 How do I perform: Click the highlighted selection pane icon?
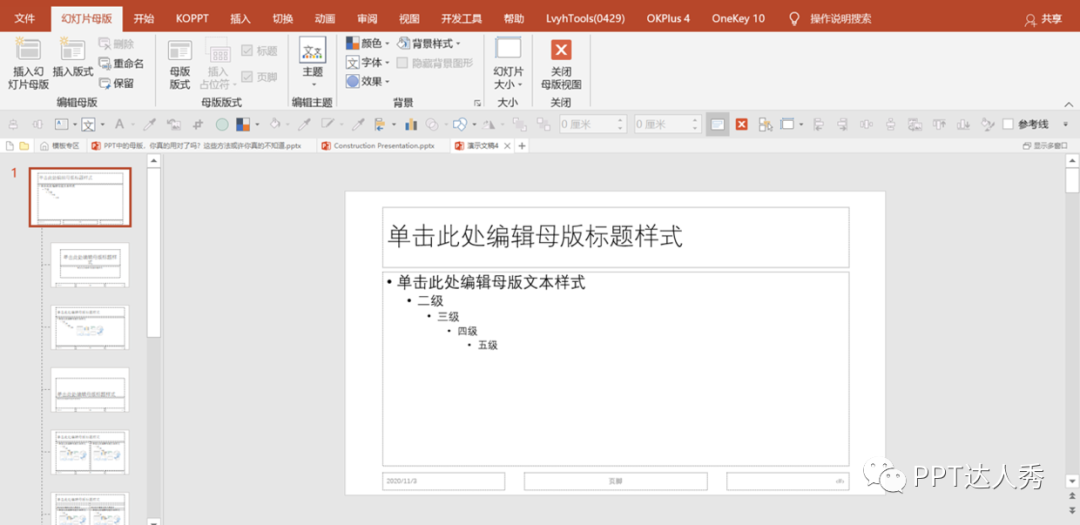coord(718,125)
